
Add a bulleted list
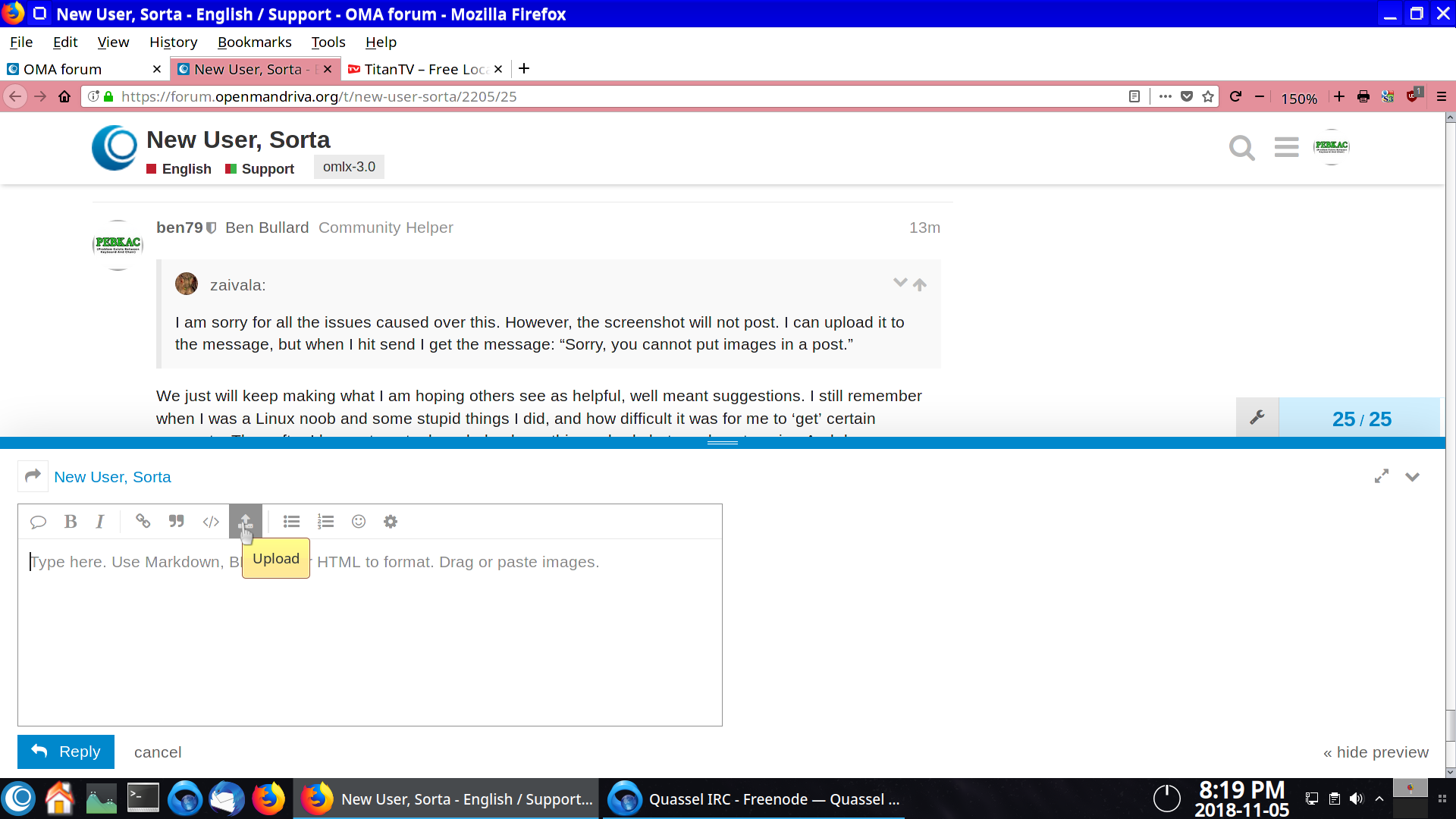tap(291, 522)
